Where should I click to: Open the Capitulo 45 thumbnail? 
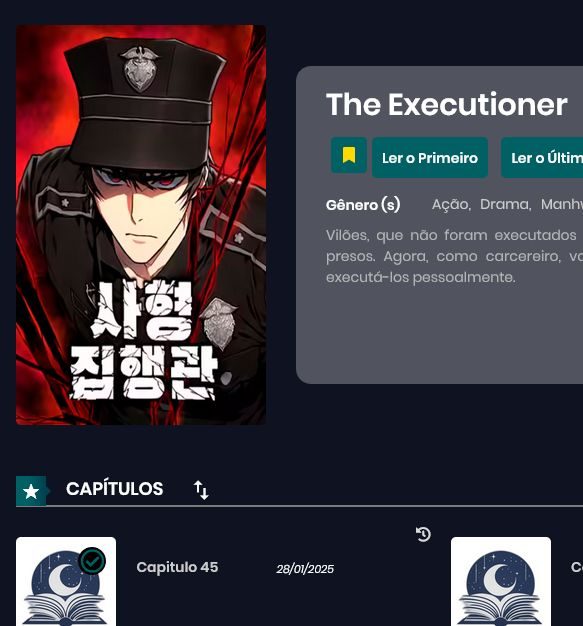[66, 581]
